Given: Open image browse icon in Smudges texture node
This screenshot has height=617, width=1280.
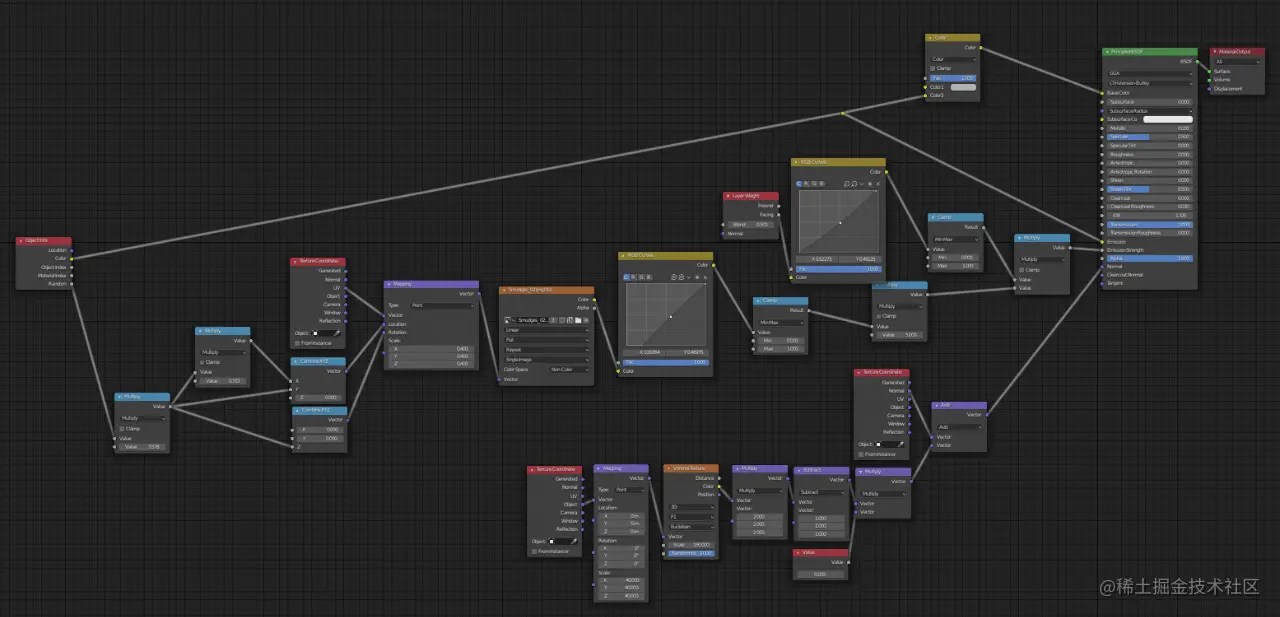Looking at the screenshot, I should coord(508,320).
